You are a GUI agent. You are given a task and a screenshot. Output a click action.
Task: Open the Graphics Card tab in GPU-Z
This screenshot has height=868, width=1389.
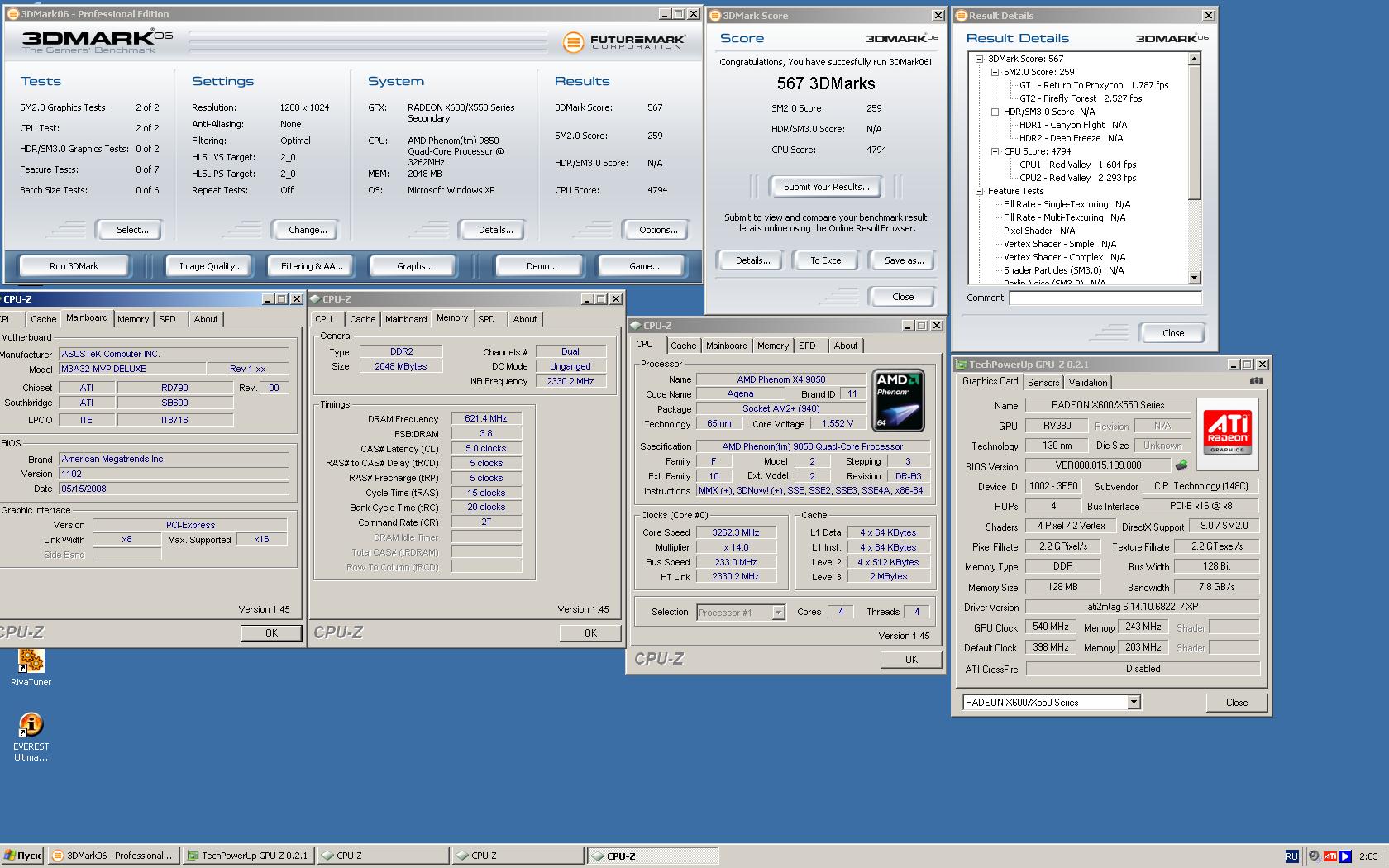[990, 381]
